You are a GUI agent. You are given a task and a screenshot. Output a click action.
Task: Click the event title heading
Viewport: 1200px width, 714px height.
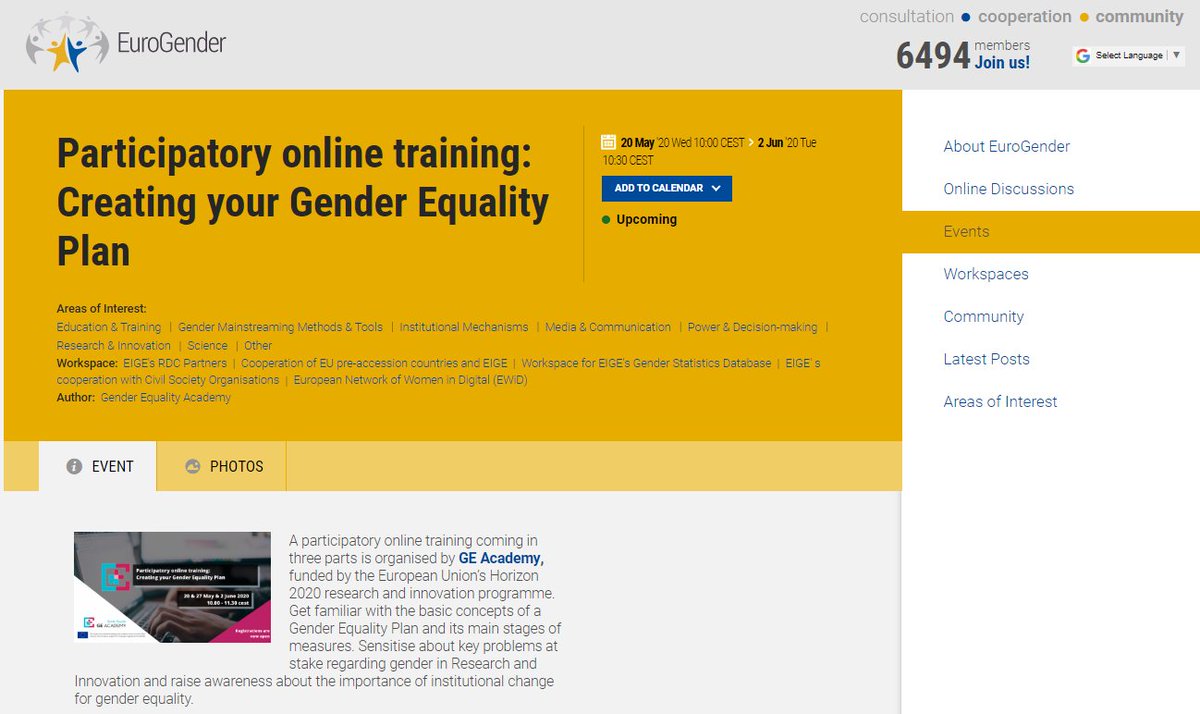[303, 203]
